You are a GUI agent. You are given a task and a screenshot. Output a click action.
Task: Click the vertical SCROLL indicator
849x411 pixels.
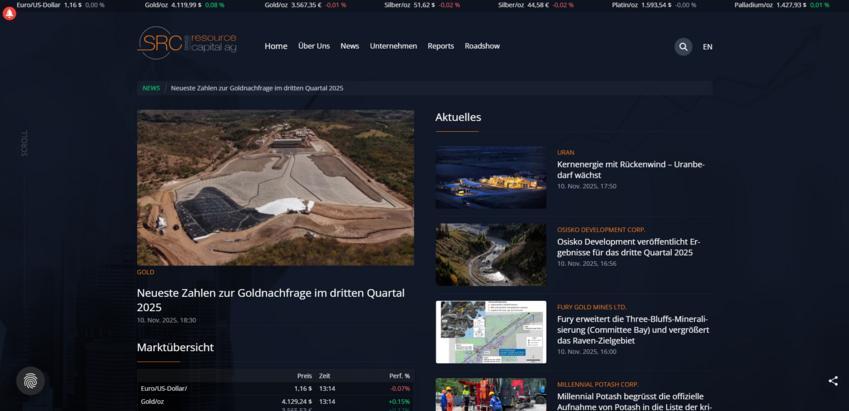point(24,143)
